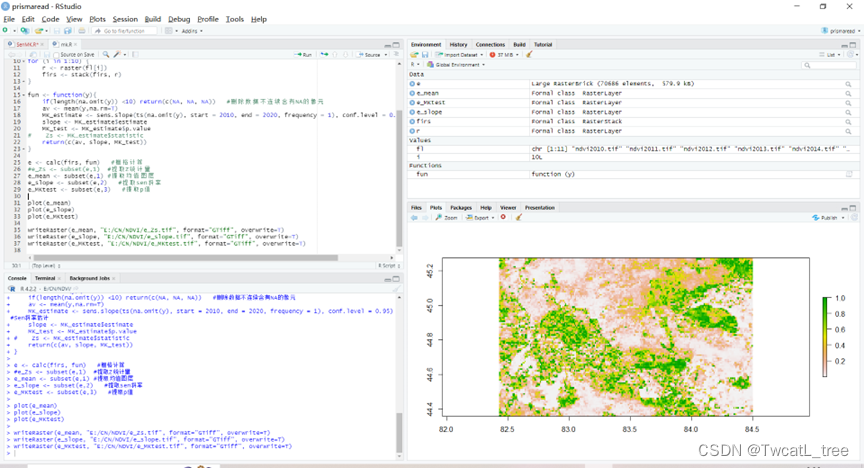Expand the e_MKtest object row

click(412, 103)
